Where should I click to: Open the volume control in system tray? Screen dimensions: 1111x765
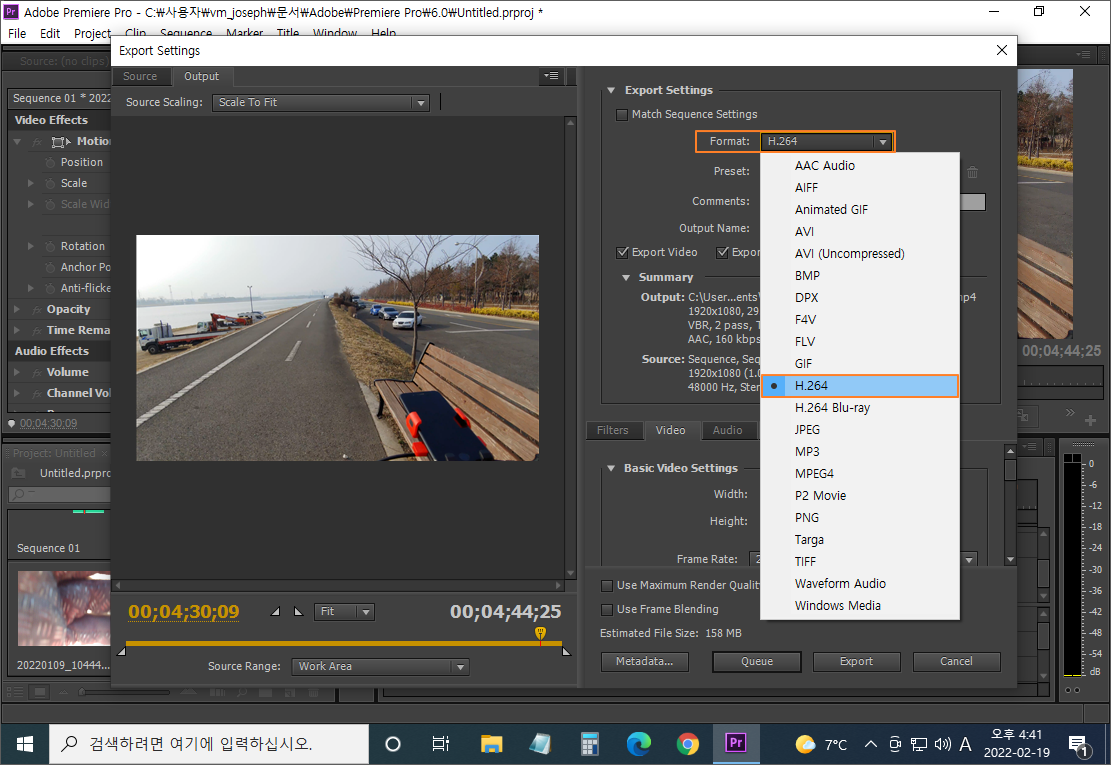[942, 744]
